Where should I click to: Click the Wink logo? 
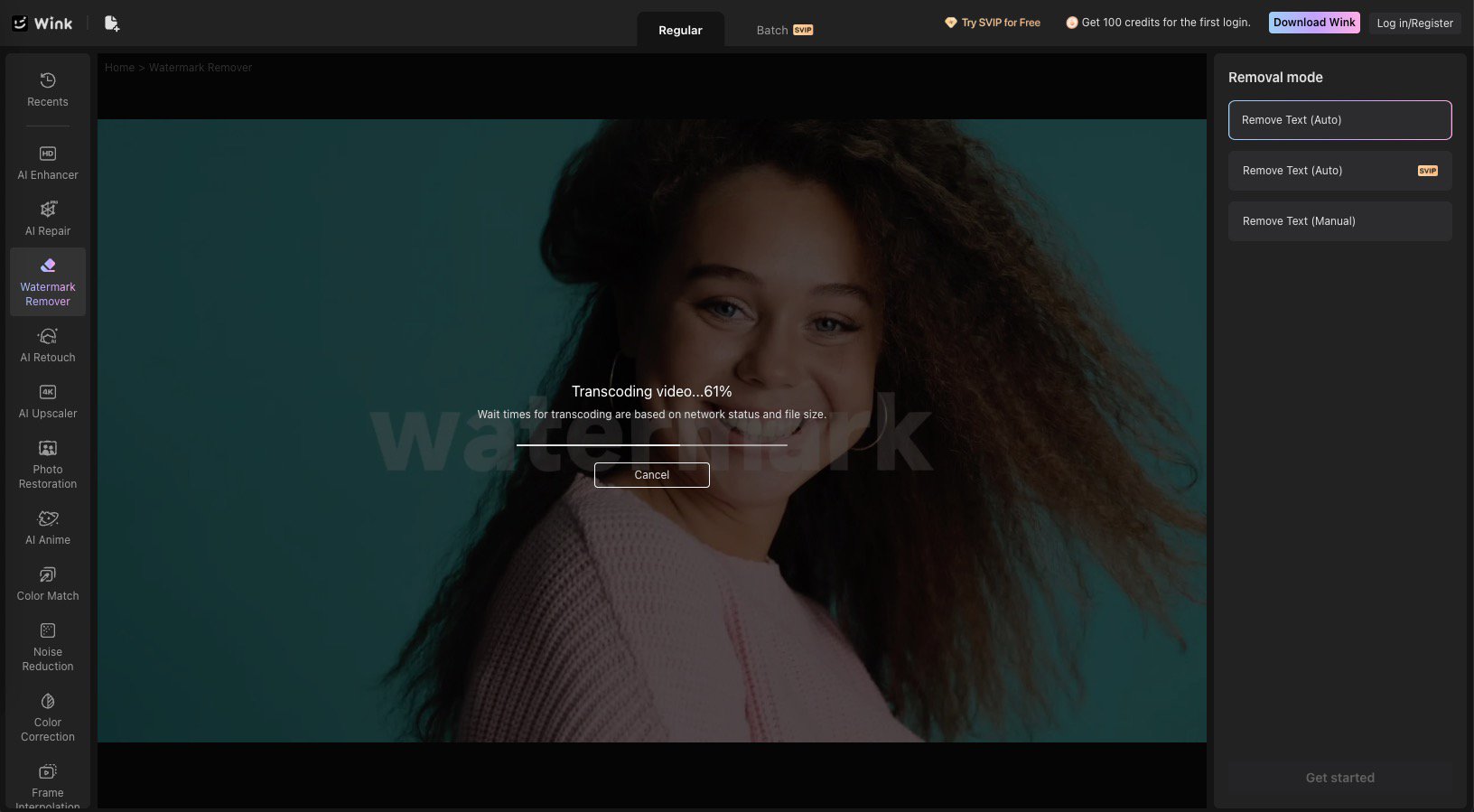pyautogui.click(x=42, y=23)
